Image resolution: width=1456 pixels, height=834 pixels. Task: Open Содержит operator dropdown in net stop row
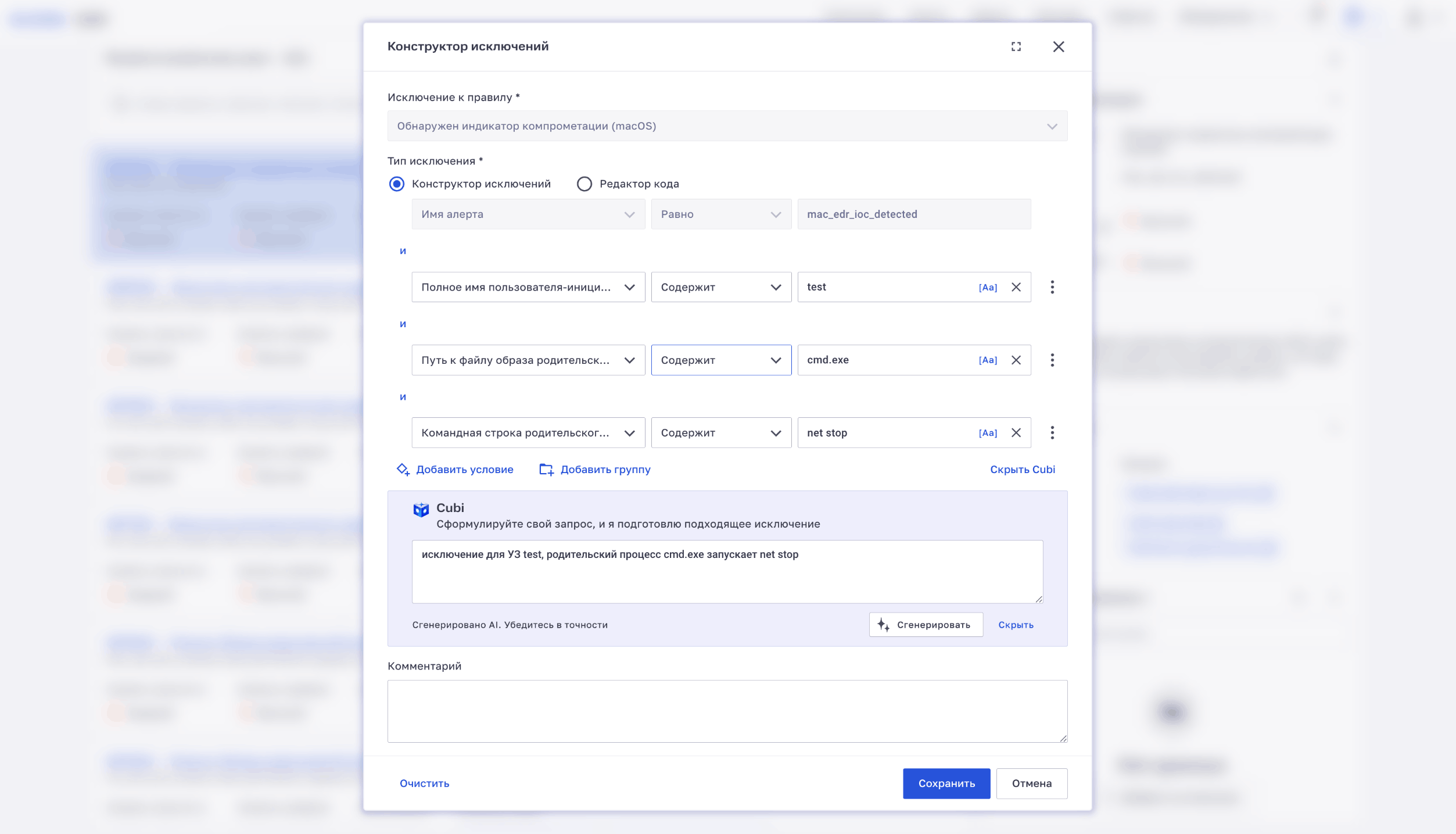[x=721, y=433]
